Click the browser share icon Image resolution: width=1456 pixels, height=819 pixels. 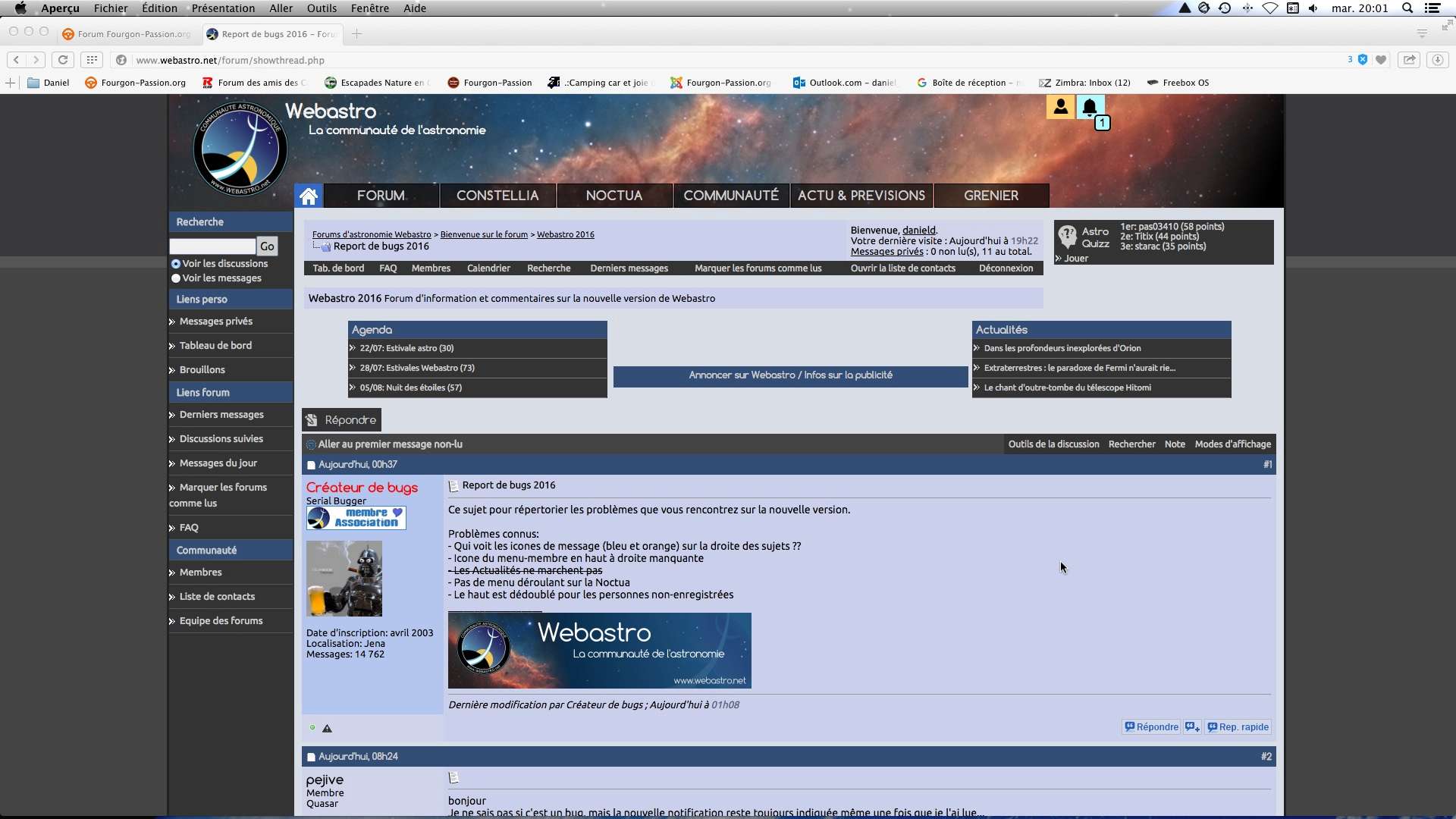point(1409,60)
